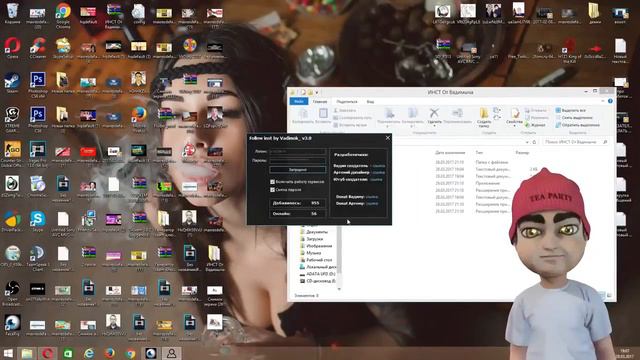Open the Donat Артему link
This screenshot has width=640, height=360.
[x=372, y=203]
